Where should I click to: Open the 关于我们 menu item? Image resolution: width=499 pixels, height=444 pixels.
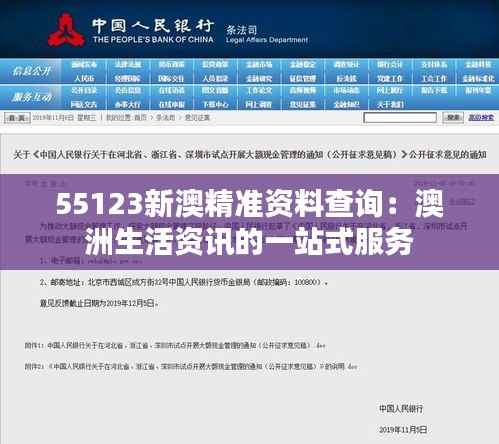(x=390, y=105)
